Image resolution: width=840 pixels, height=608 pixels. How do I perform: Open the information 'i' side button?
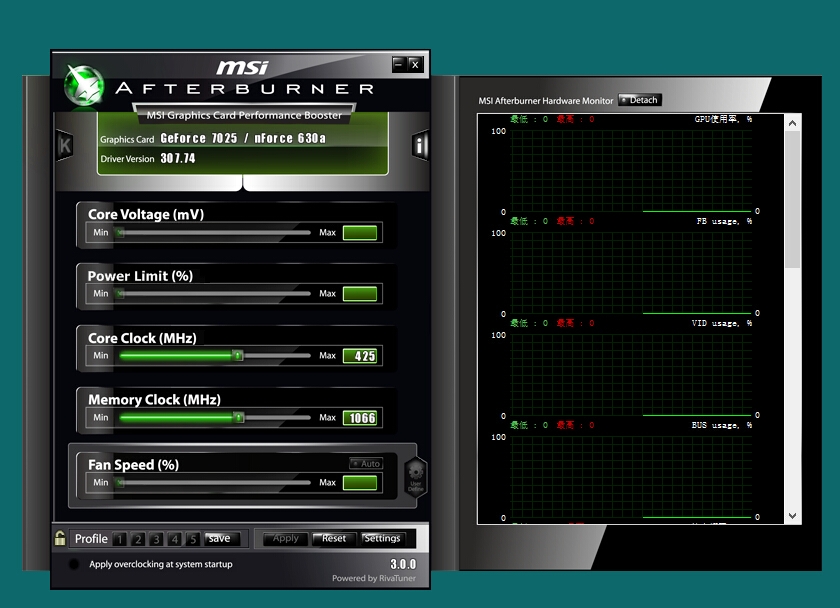click(x=420, y=145)
